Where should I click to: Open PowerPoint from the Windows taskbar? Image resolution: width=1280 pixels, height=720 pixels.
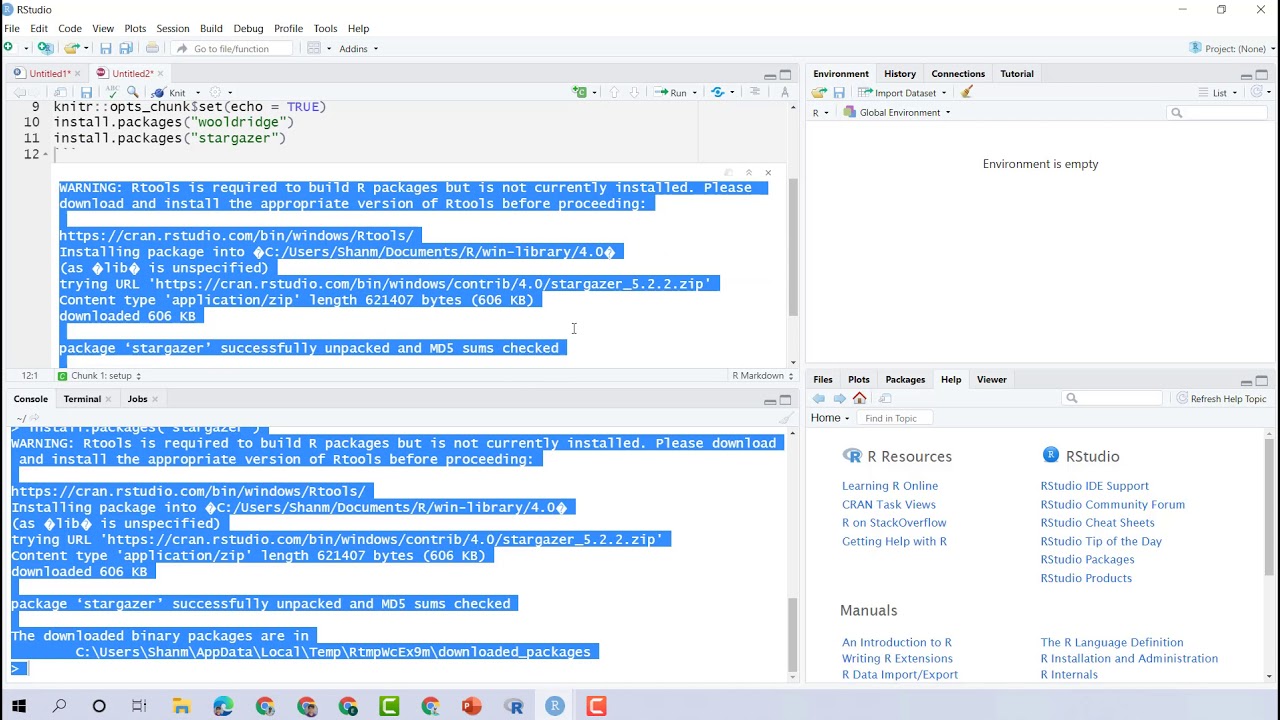coord(471,706)
